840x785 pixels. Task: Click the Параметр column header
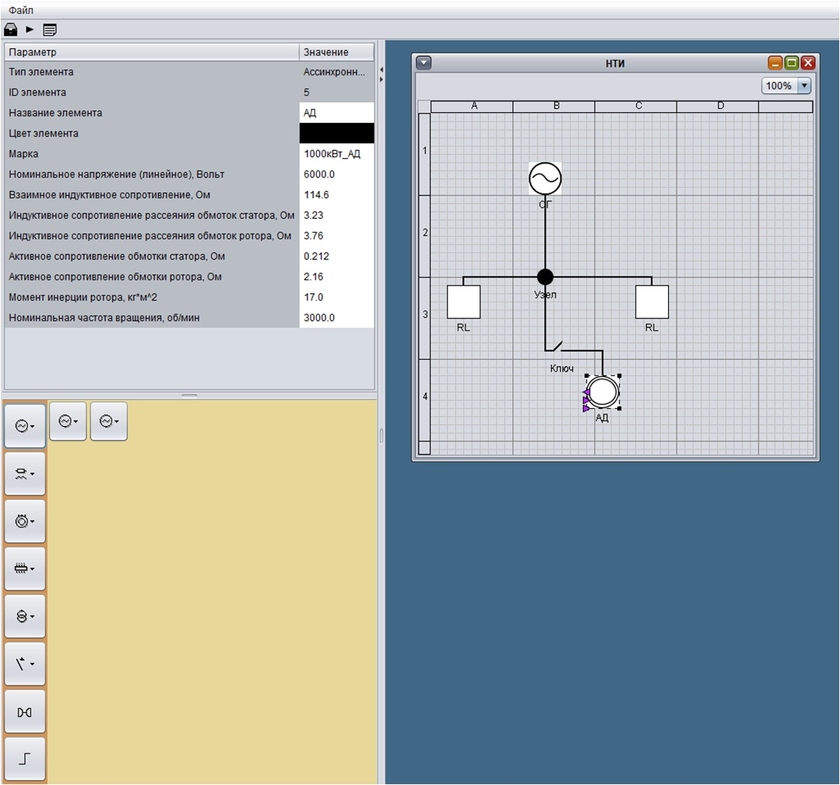(x=150, y=52)
